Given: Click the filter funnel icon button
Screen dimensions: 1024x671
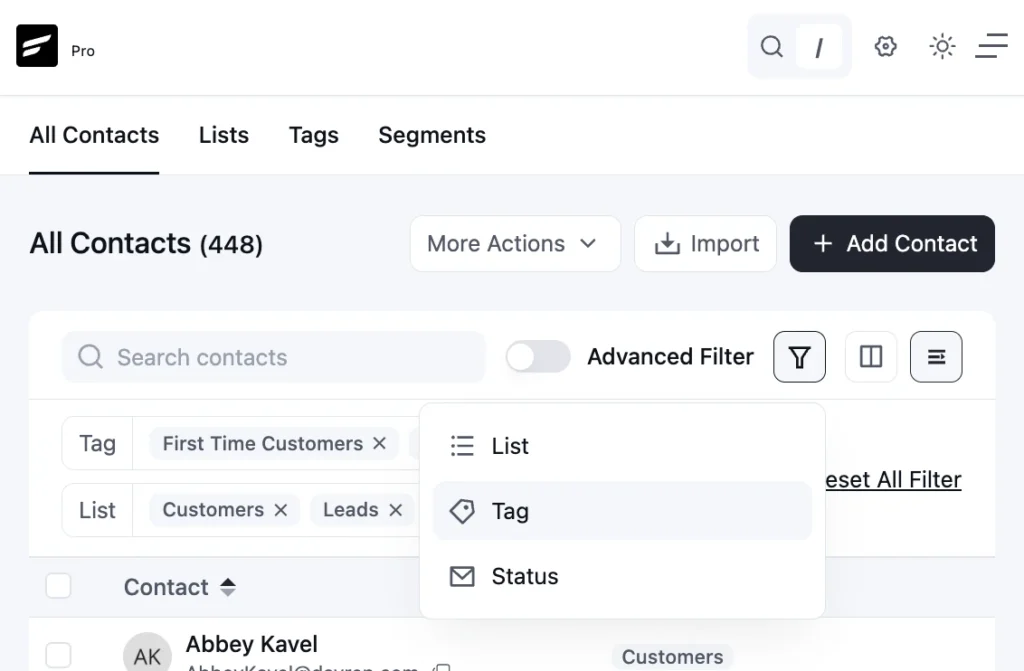Looking at the screenshot, I should [x=799, y=357].
